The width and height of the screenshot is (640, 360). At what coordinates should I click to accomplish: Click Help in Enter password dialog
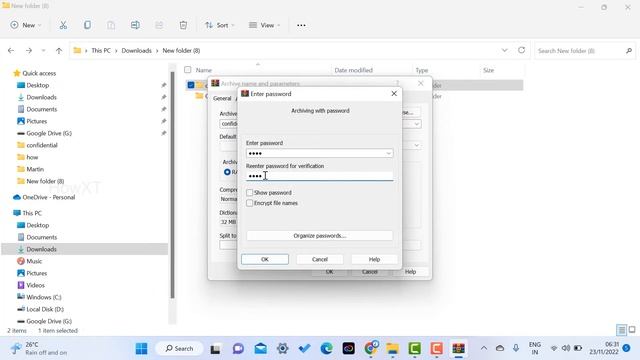374,259
